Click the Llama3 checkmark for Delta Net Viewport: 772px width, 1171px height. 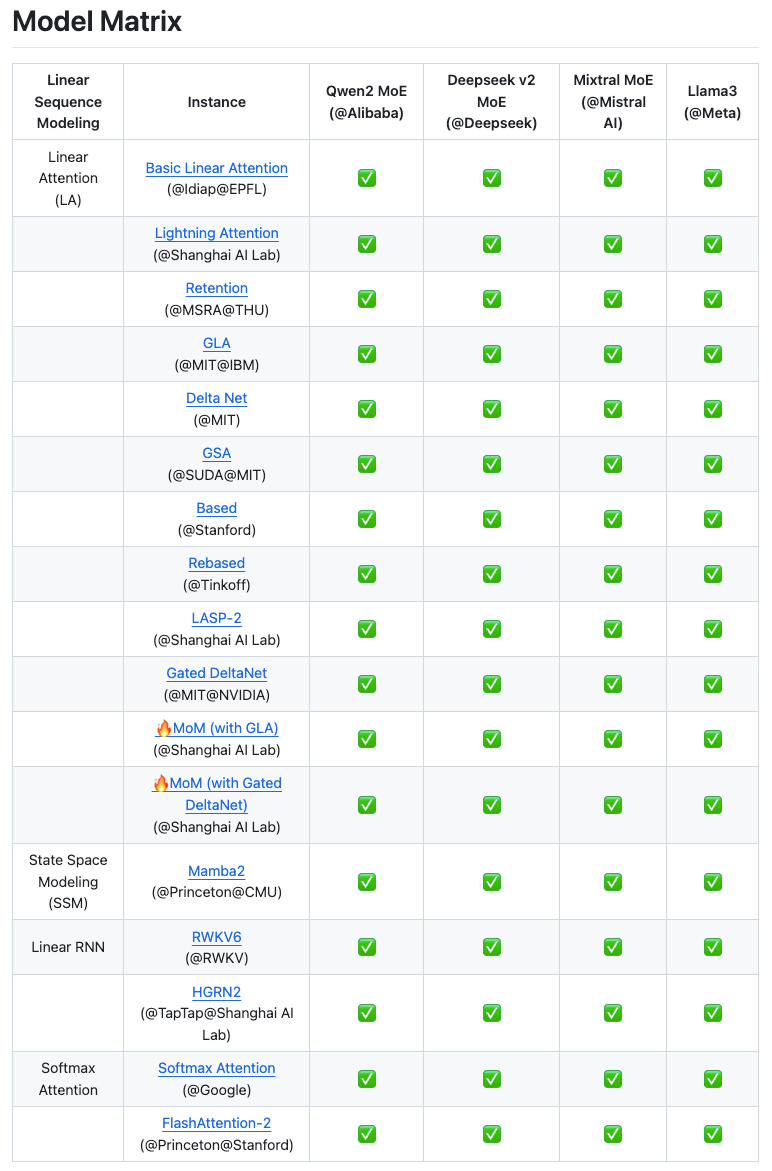(x=712, y=408)
